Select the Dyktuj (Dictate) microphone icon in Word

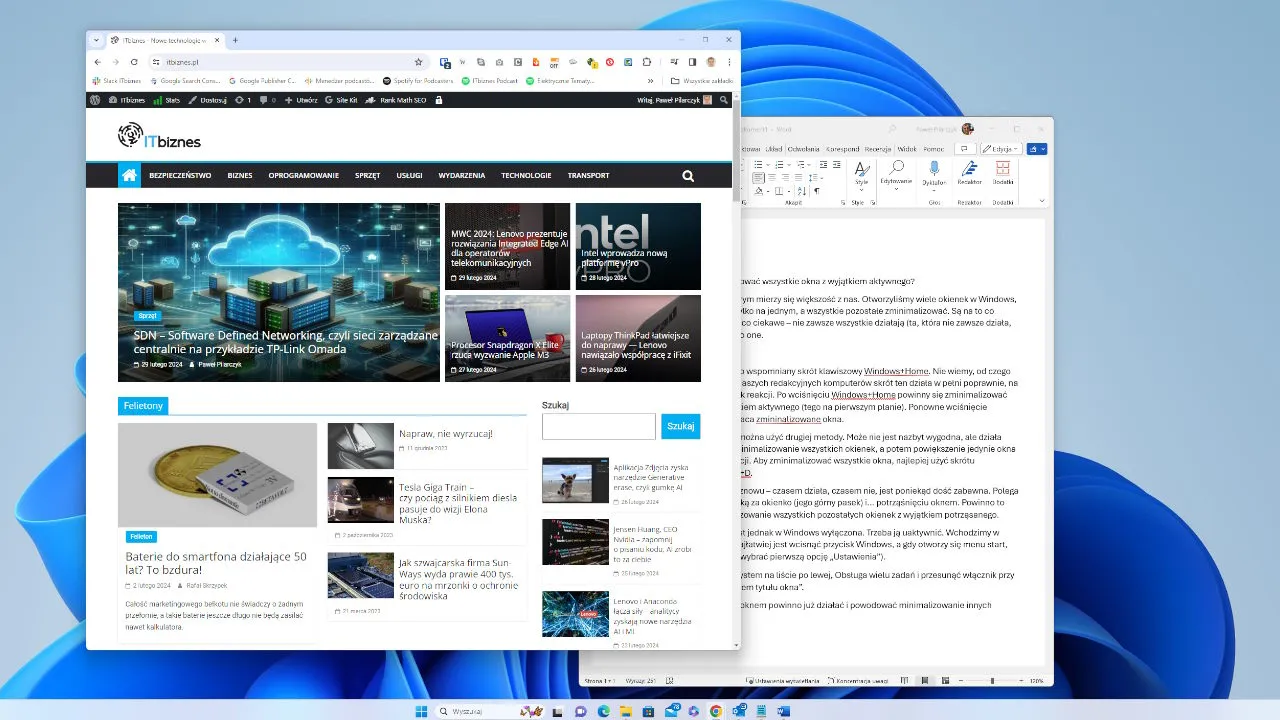[x=934, y=168]
